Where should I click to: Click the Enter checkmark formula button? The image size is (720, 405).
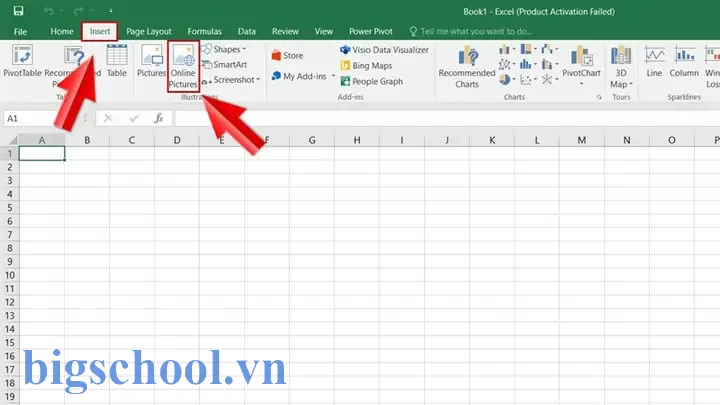(134, 118)
